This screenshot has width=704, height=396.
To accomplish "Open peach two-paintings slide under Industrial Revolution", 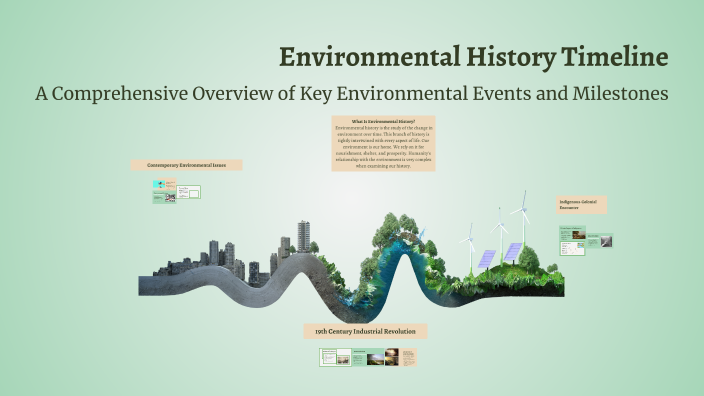I will 401,357.
